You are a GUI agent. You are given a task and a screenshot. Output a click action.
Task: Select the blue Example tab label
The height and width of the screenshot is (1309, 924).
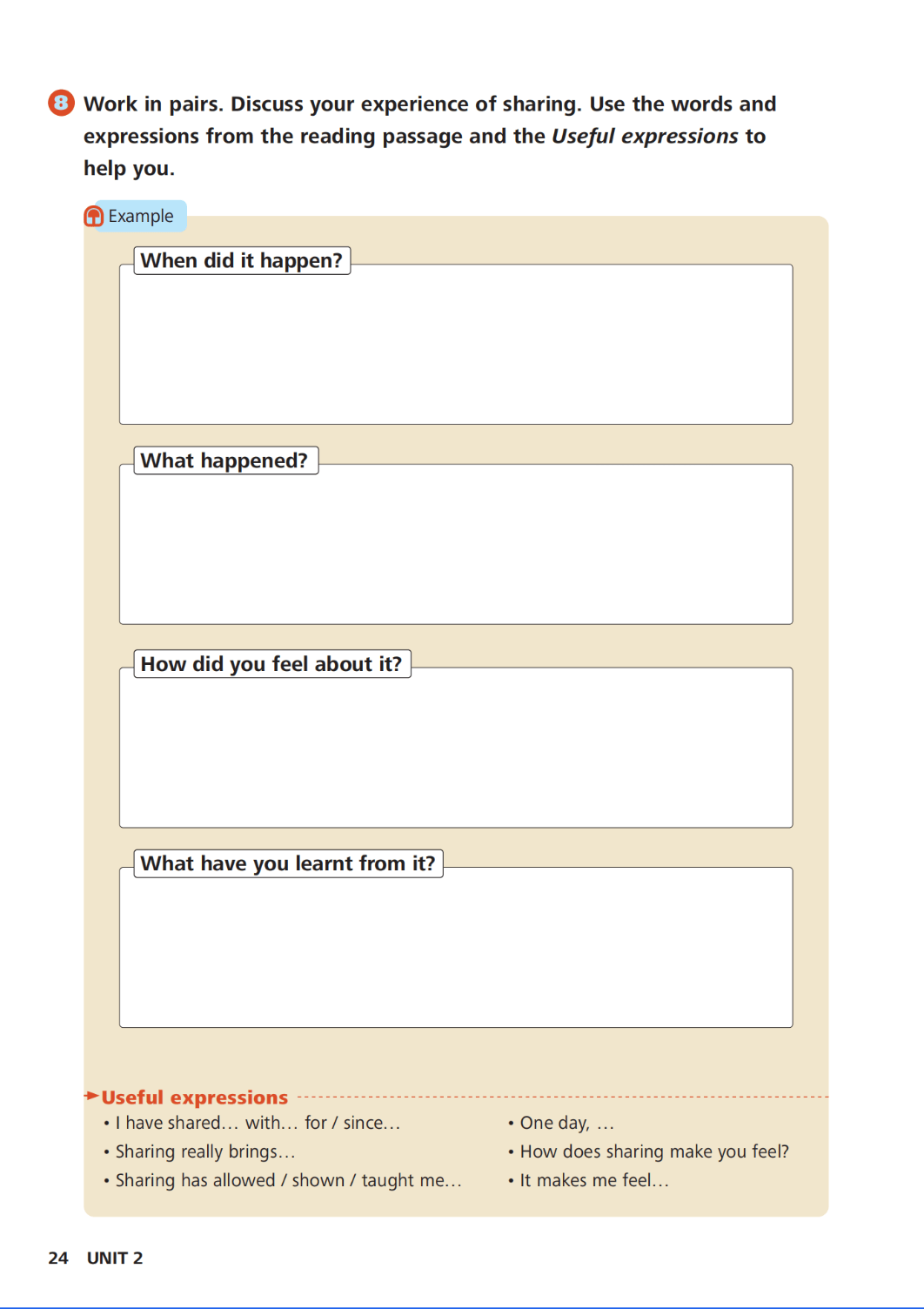140,216
